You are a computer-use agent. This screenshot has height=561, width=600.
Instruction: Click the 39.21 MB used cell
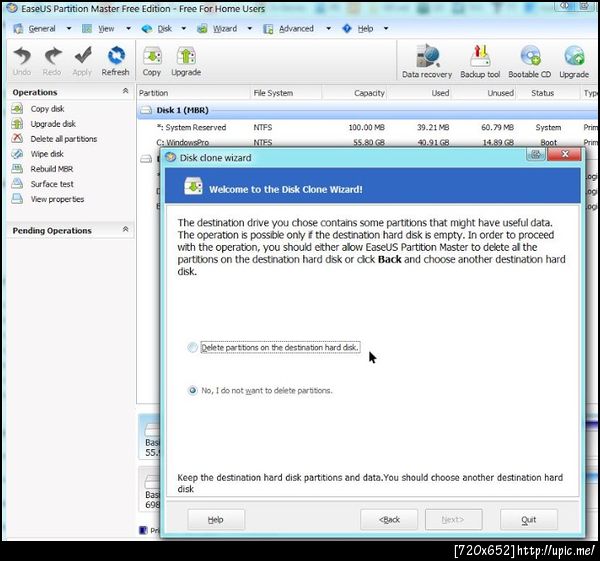pyautogui.click(x=433, y=127)
